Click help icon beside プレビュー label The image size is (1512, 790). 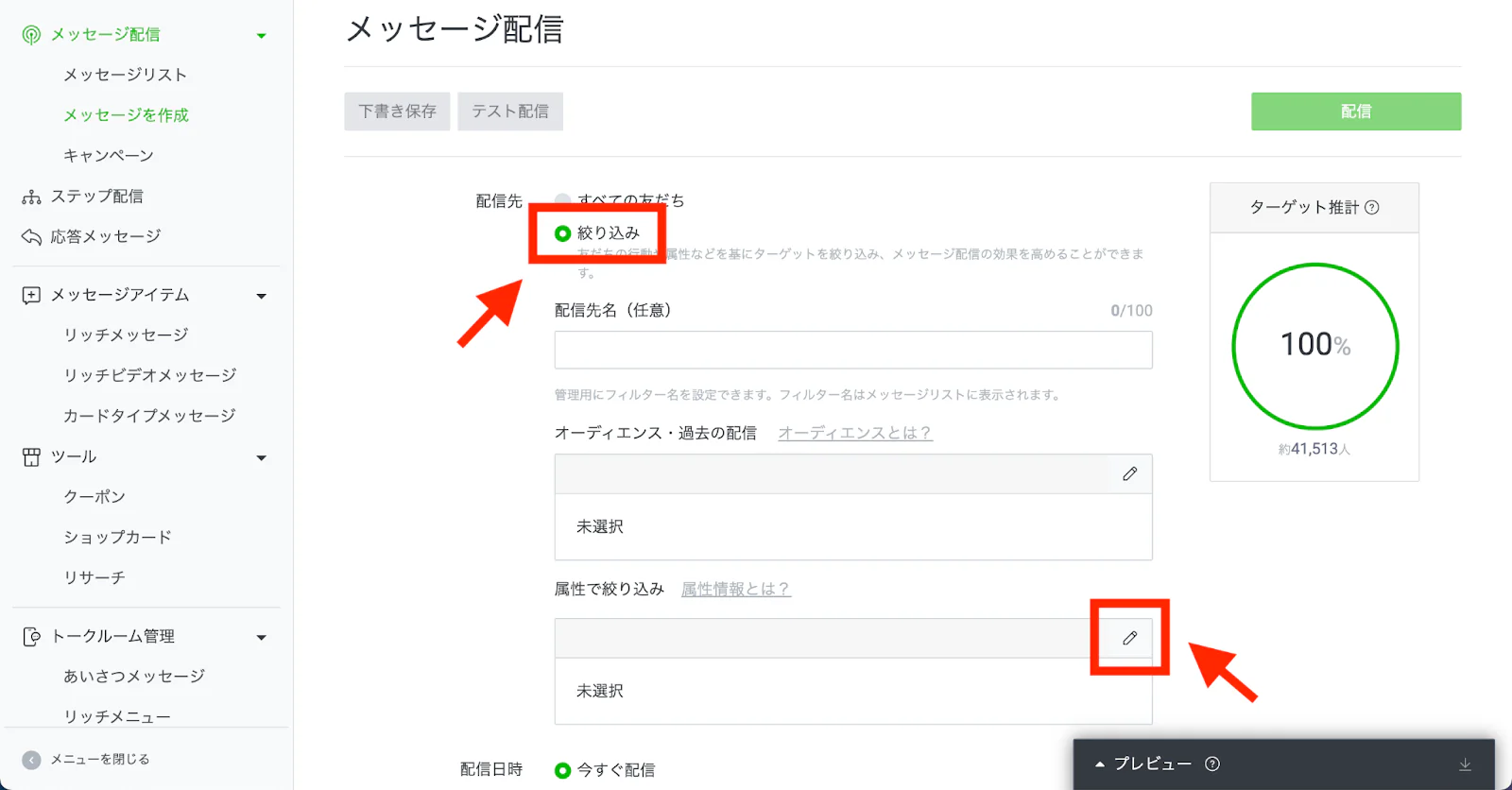[x=1212, y=764]
